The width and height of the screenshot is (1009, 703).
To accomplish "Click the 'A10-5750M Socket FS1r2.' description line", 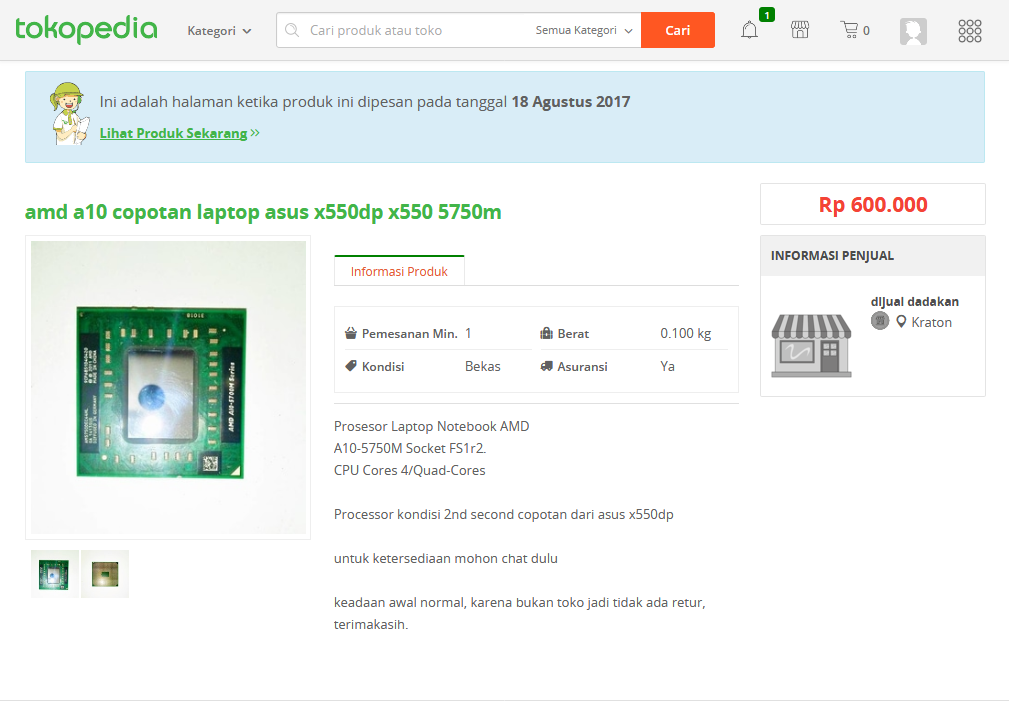I will tap(410, 448).
